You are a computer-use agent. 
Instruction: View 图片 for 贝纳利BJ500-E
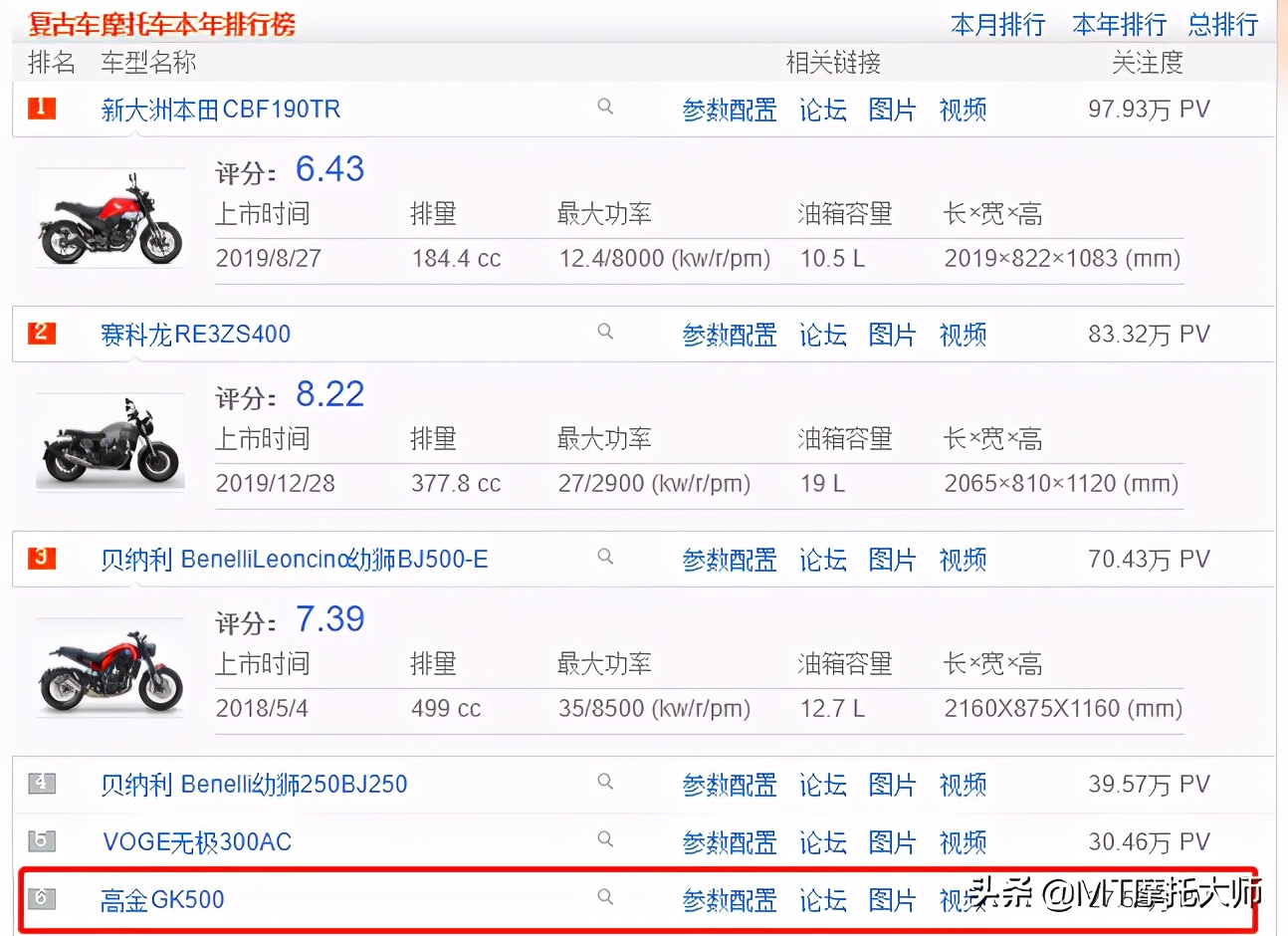pos(891,561)
